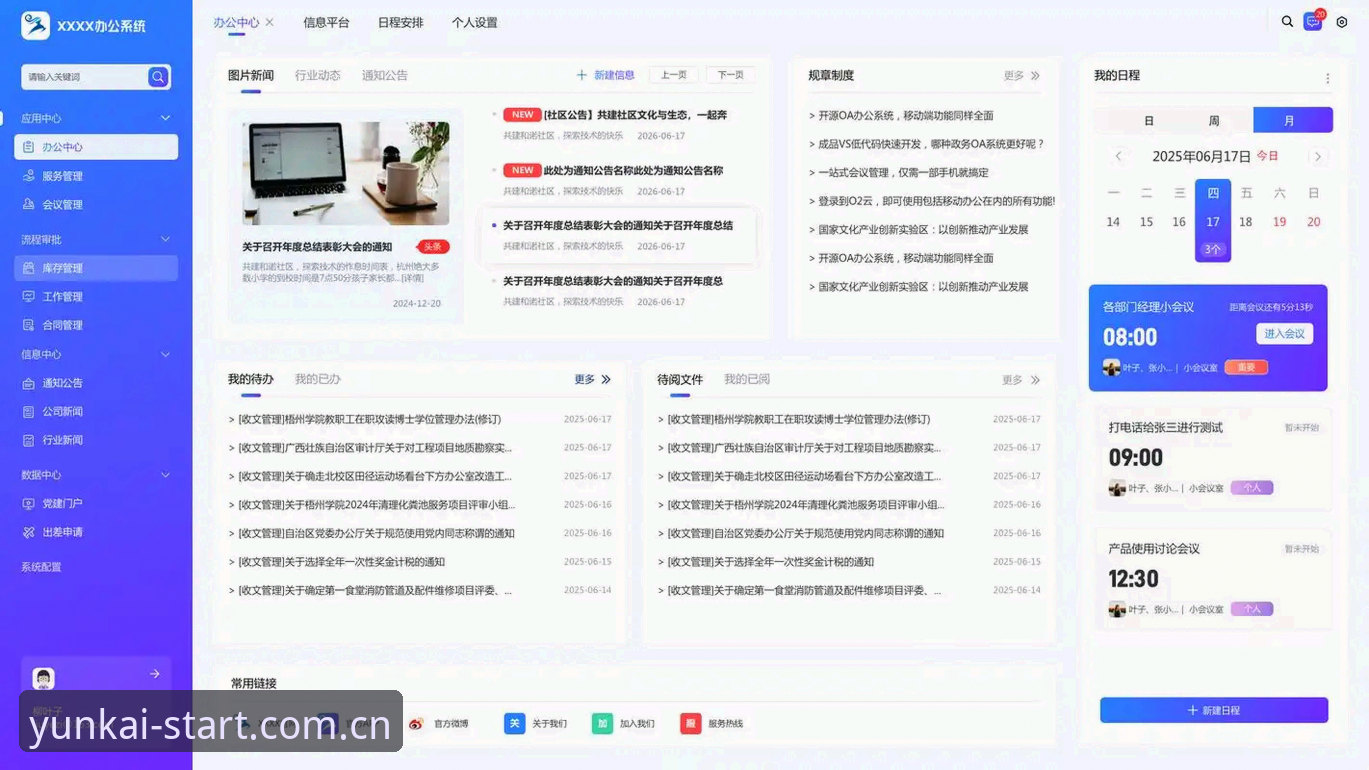Collapse the 流程审批 sidebar group
Screen dimensions: 1369x770
pos(166,239)
